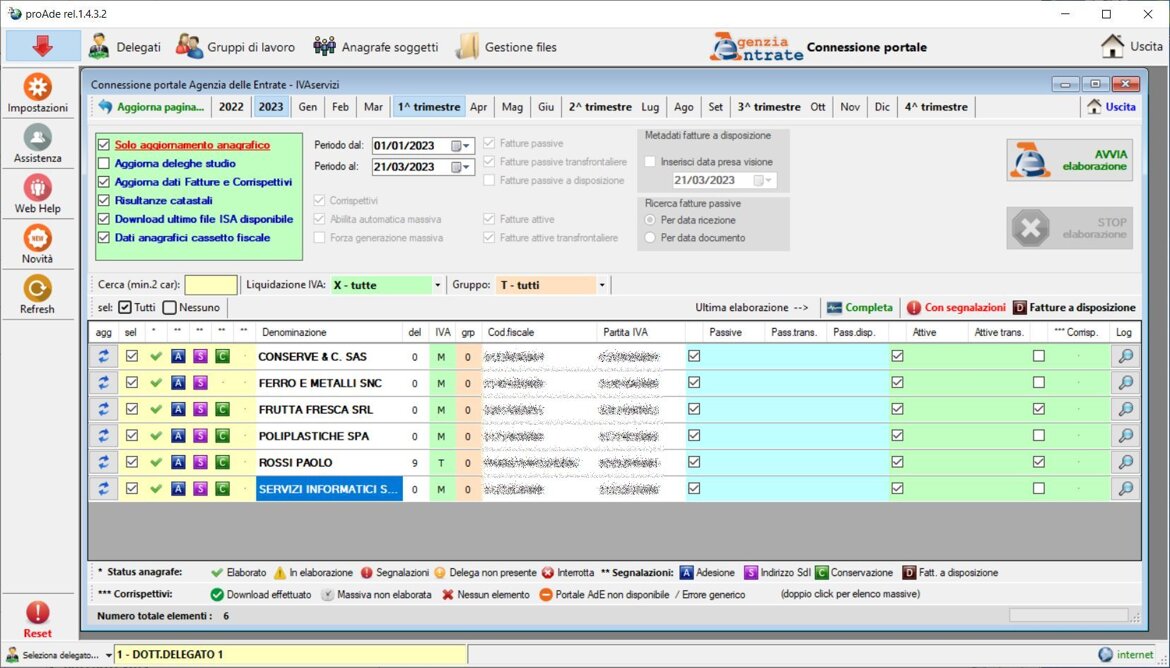Click into the Cerca search field
The width and height of the screenshot is (1170, 668).
tap(211, 285)
